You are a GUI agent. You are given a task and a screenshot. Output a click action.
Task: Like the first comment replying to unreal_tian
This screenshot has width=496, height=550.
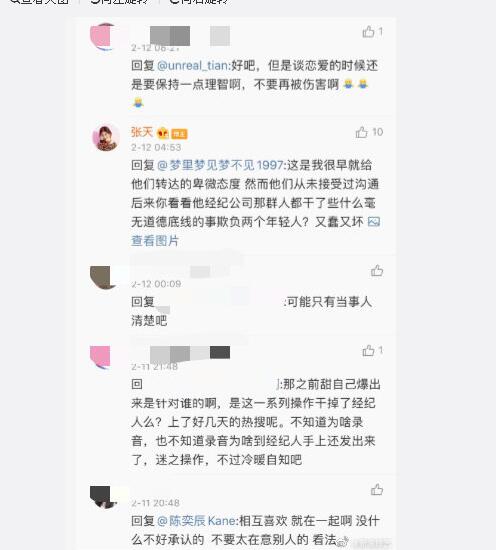coord(368,32)
